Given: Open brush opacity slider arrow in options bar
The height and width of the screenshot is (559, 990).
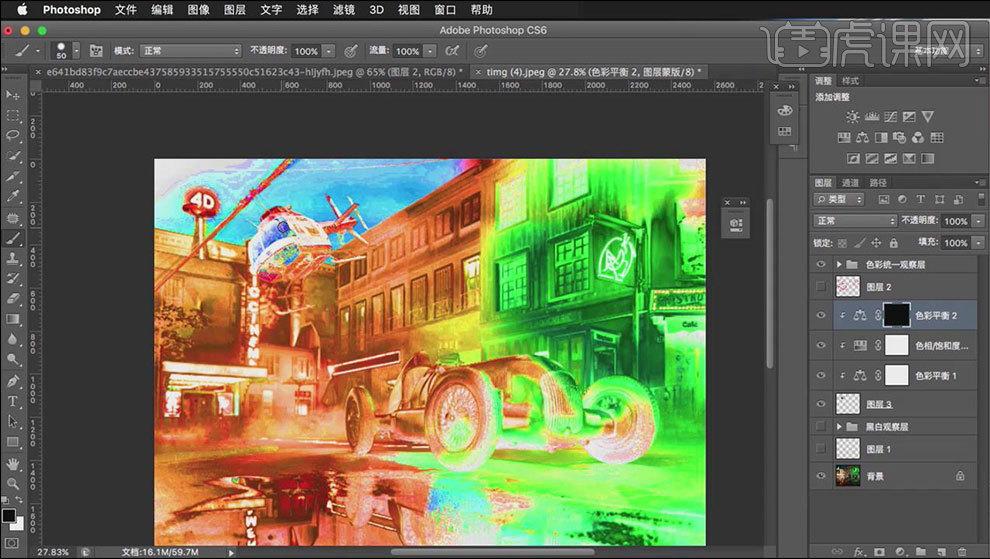Looking at the screenshot, I should click(x=328, y=51).
